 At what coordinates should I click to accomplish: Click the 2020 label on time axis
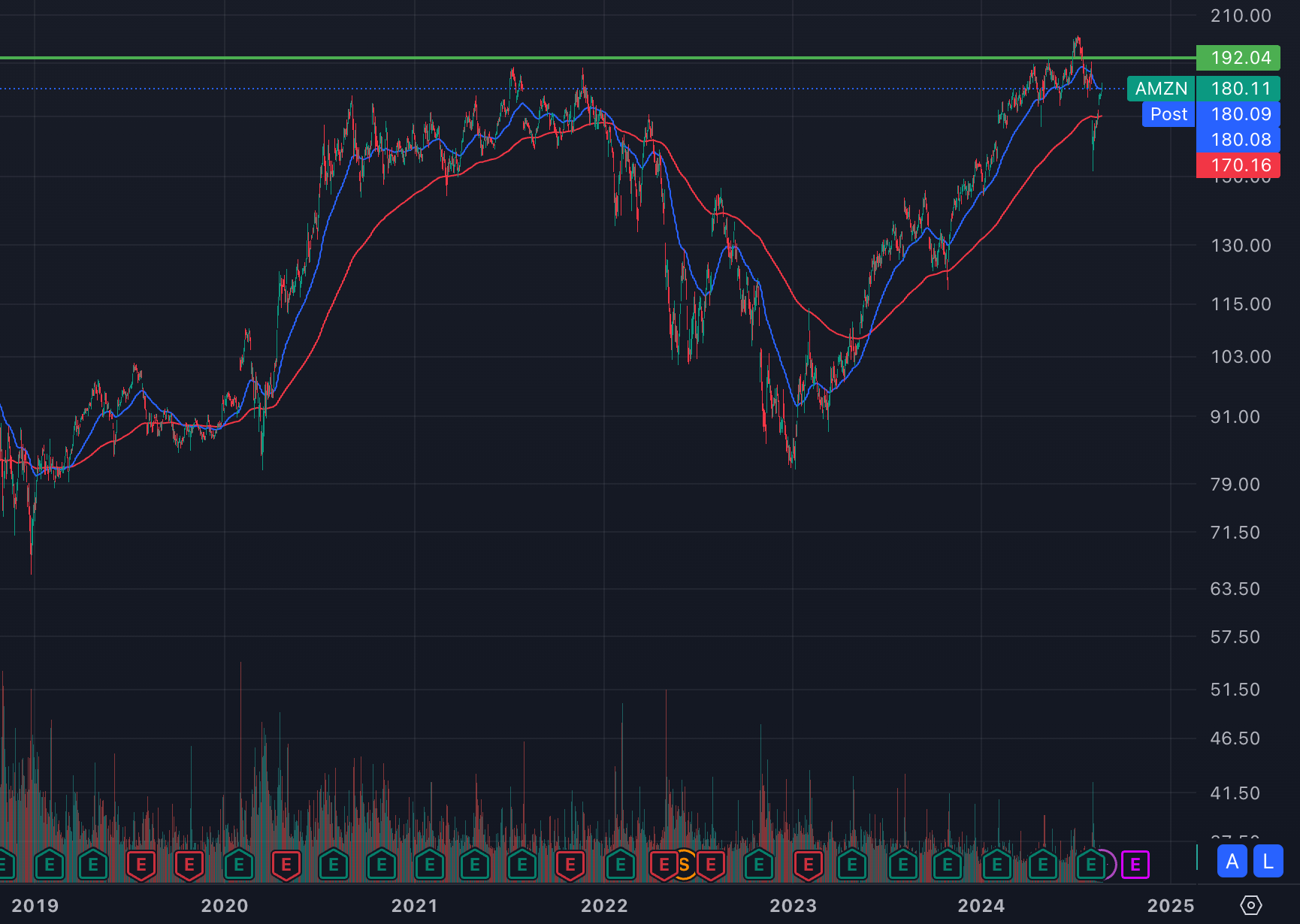click(x=225, y=905)
